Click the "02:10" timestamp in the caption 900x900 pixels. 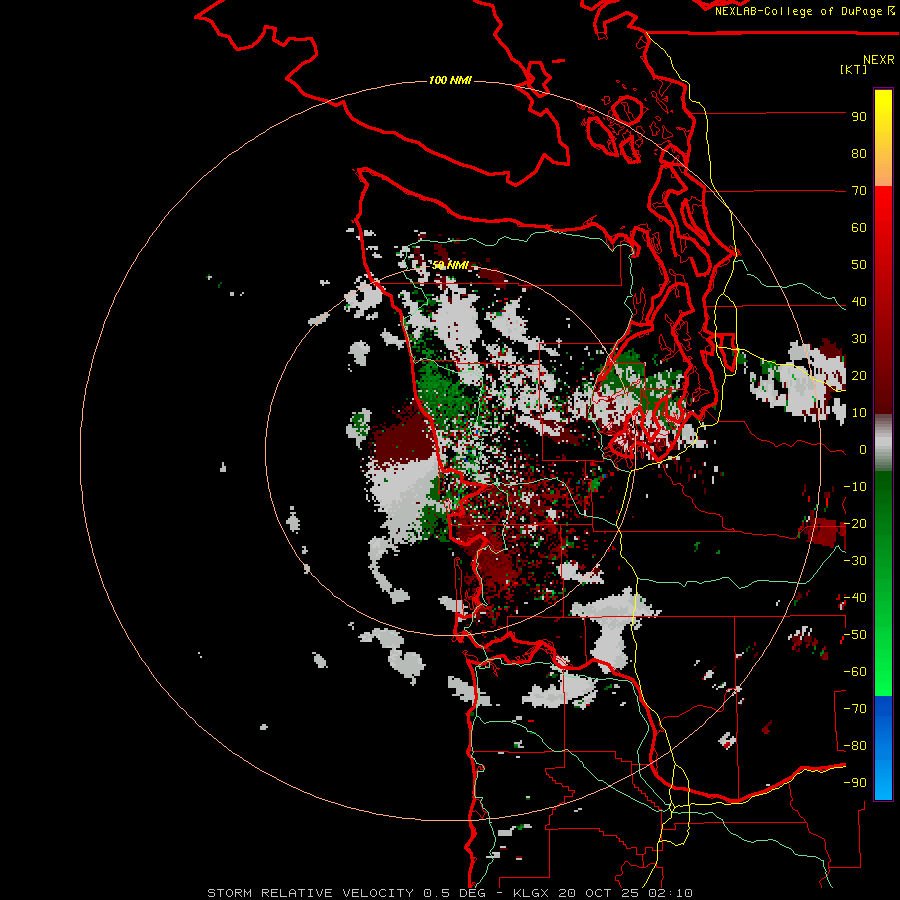click(x=670, y=893)
